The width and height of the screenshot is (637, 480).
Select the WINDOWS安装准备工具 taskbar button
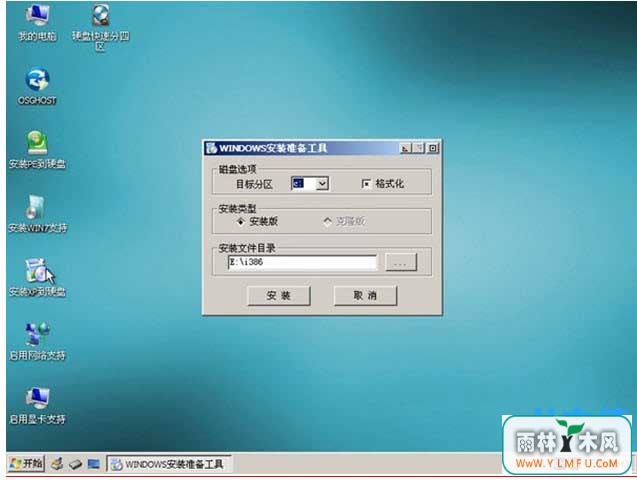(169, 464)
